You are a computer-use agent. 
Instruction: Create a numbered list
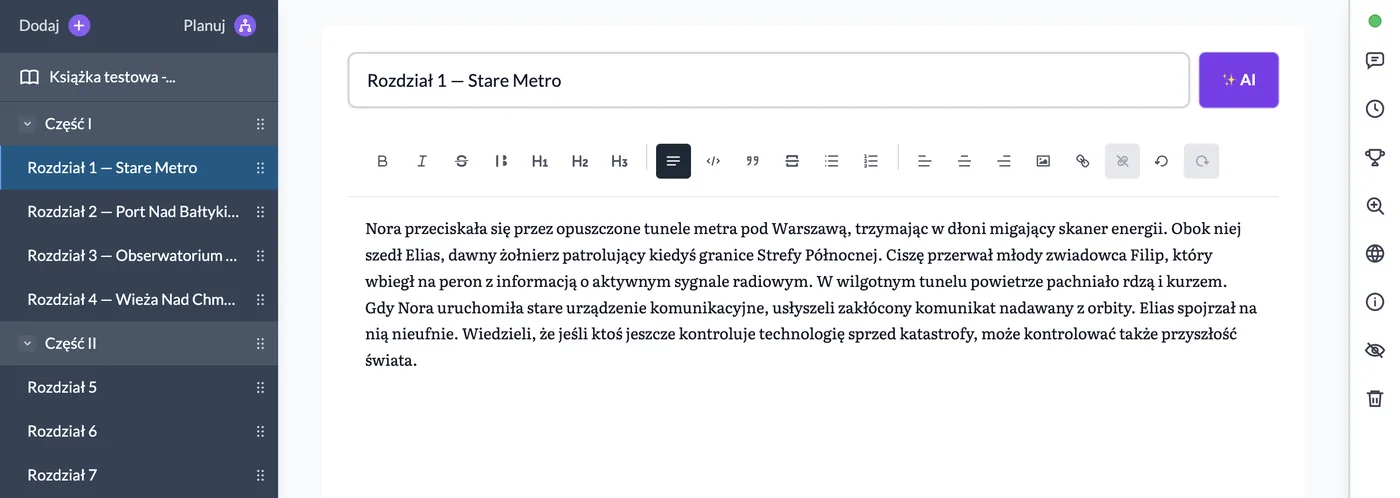coord(871,161)
